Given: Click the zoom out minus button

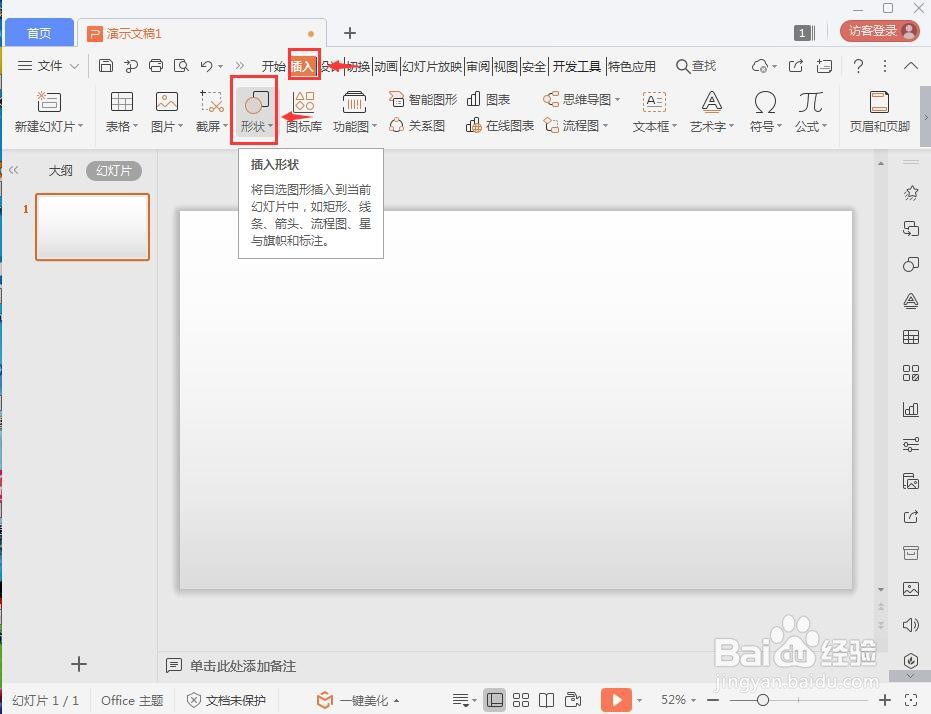Looking at the screenshot, I should coord(713,700).
